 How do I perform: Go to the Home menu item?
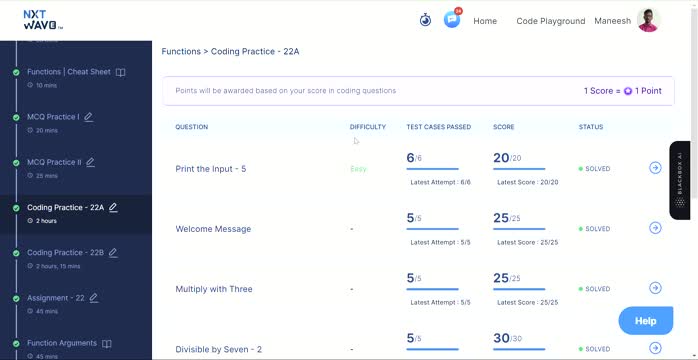point(485,21)
